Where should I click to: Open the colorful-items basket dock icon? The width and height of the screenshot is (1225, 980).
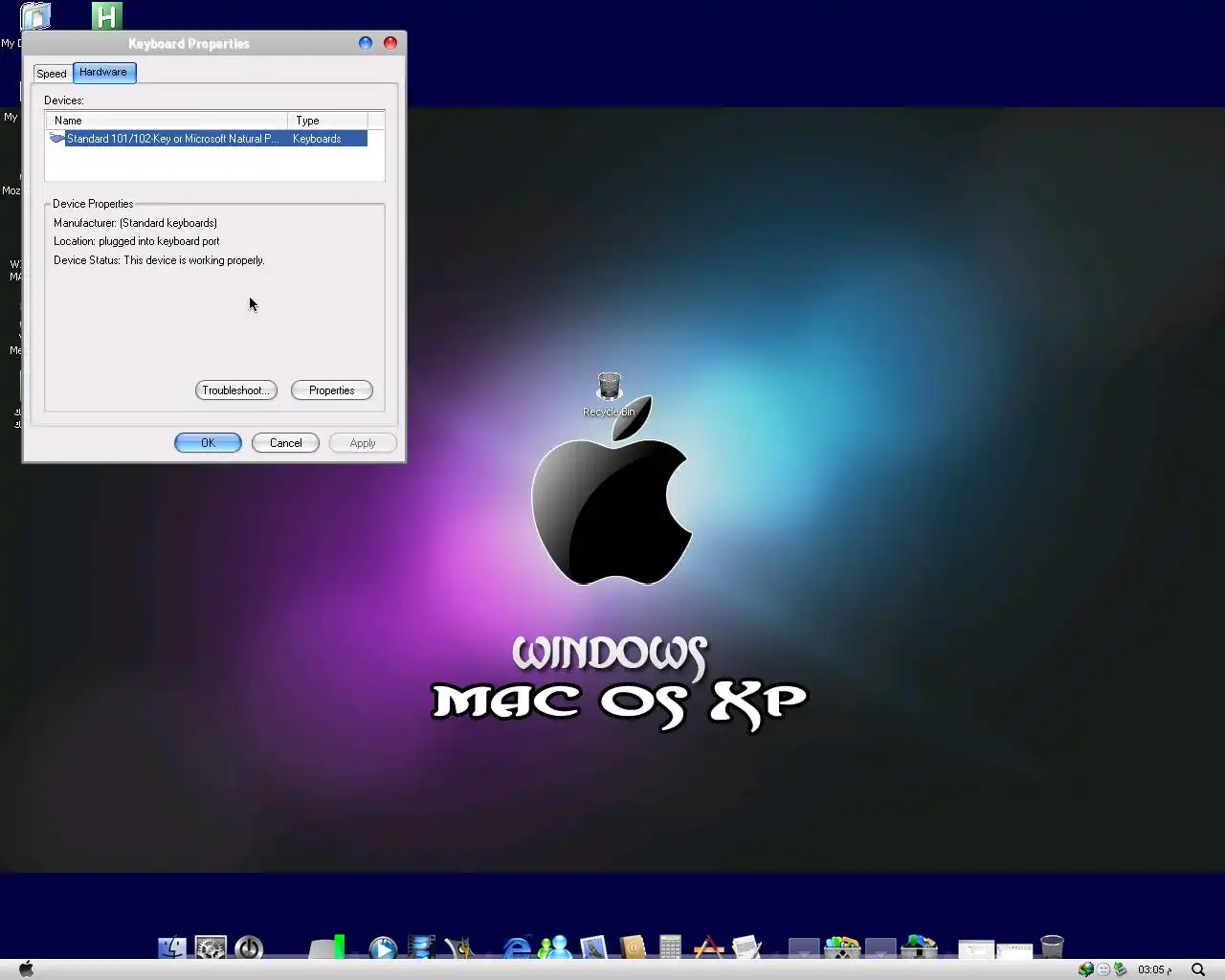tap(842, 947)
